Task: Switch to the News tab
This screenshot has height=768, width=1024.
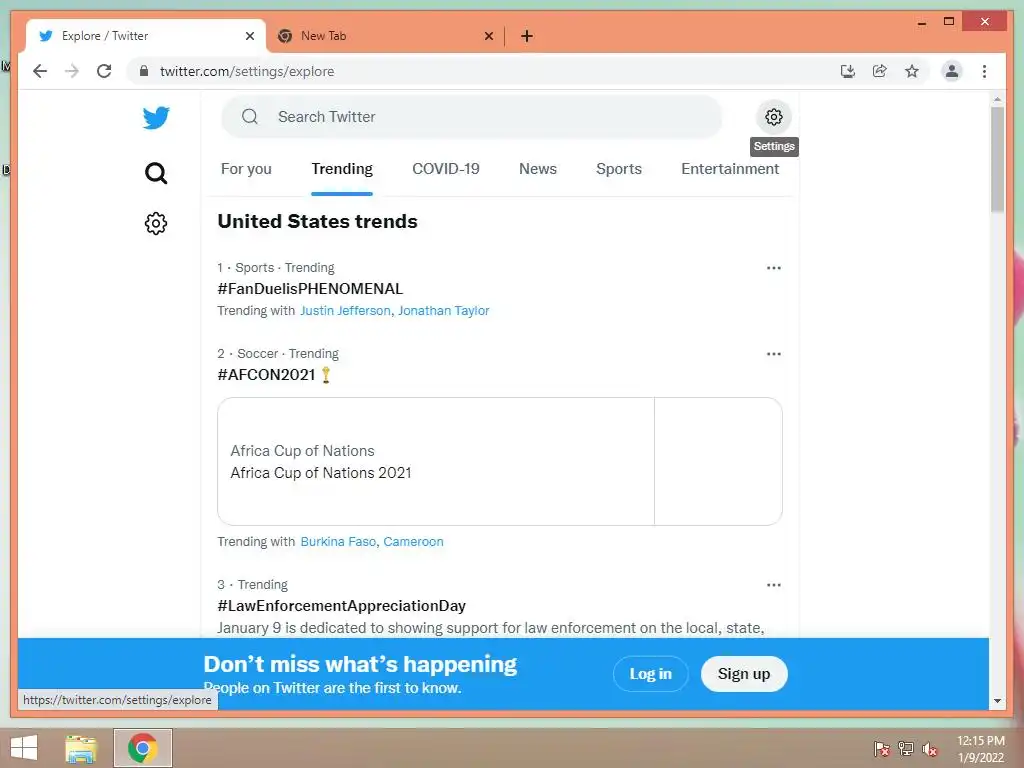Action: pos(538,169)
